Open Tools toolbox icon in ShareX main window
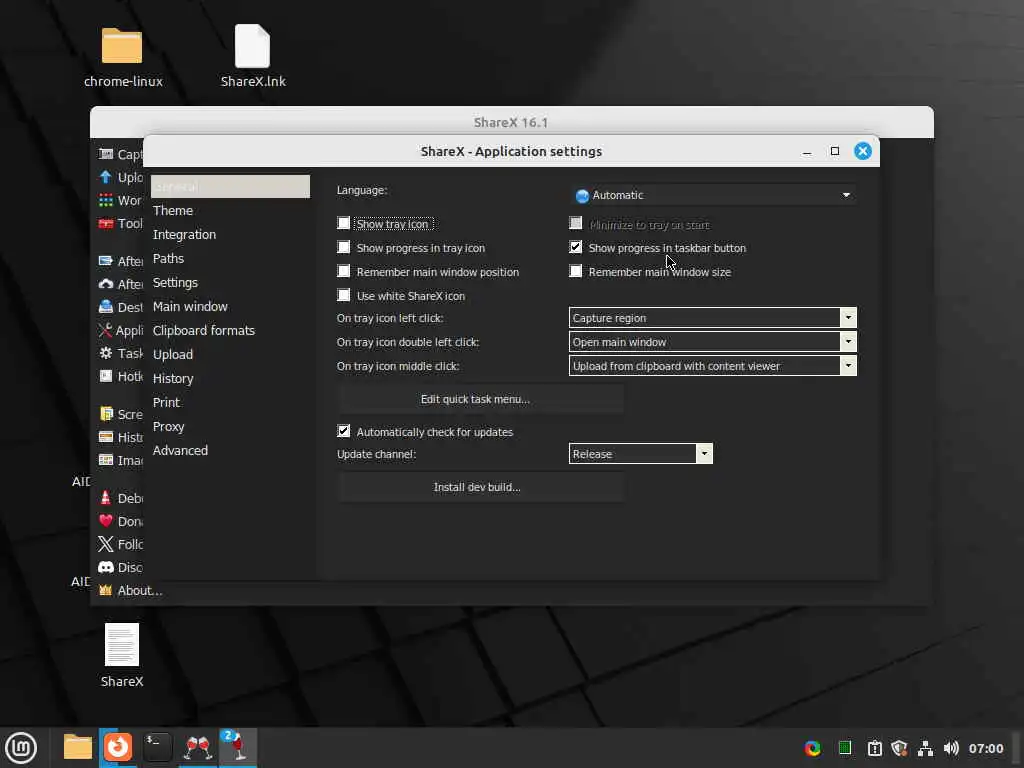 point(105,223)
